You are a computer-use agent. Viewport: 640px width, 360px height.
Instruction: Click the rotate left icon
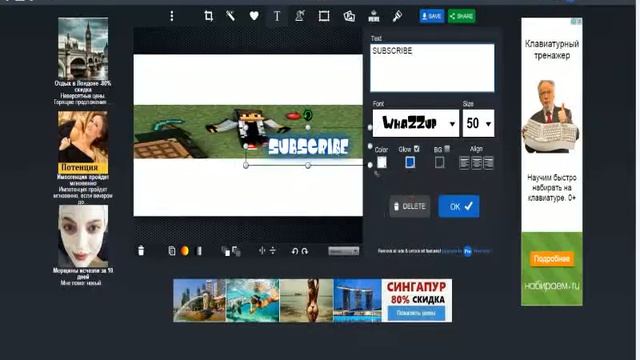pyautogui.click(x=295, y=251)
